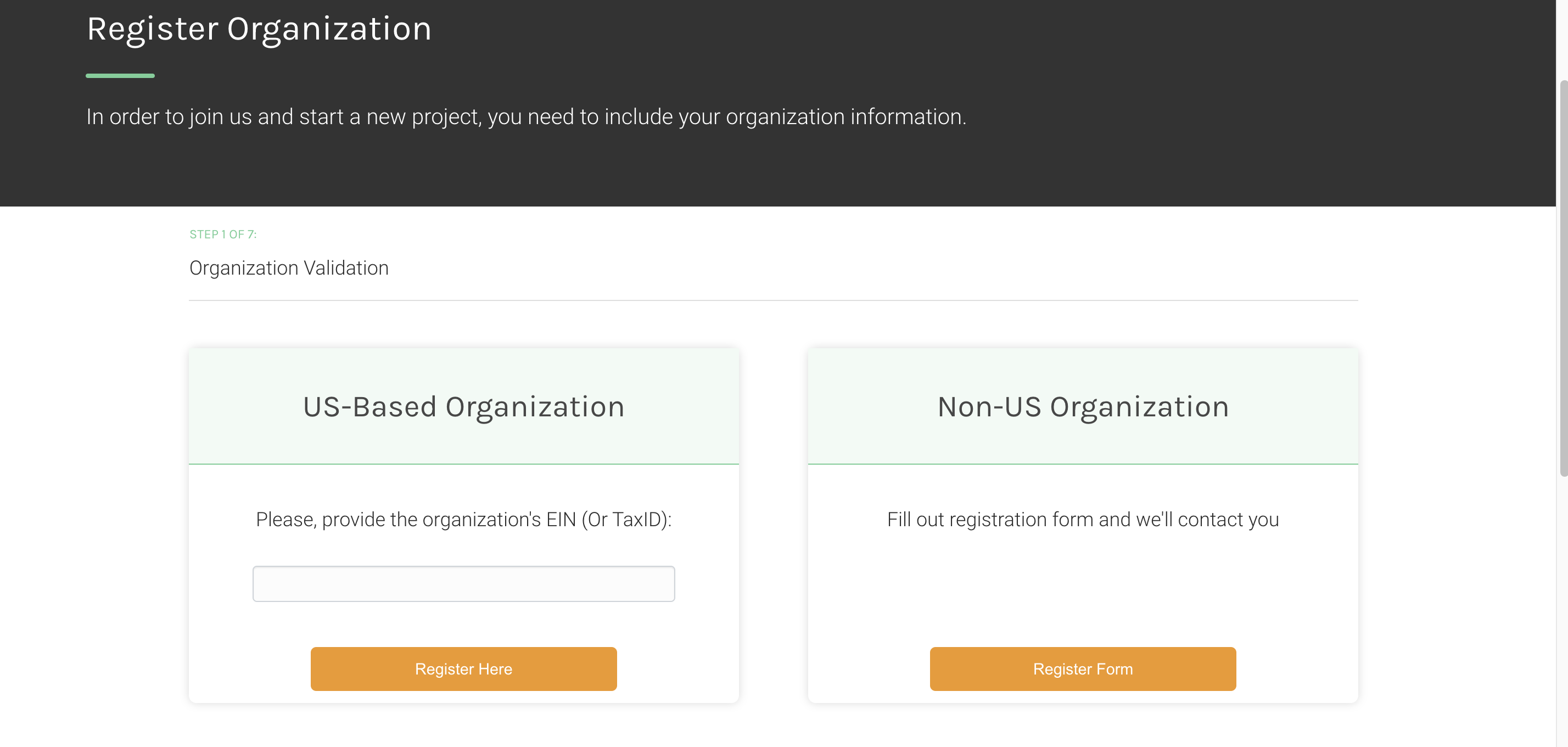Image resolution: width=1568 pixels, height=747 pixels.
Task: Click the 'STEP 1 OF 7:' label
Action: (x=223, y=235)
